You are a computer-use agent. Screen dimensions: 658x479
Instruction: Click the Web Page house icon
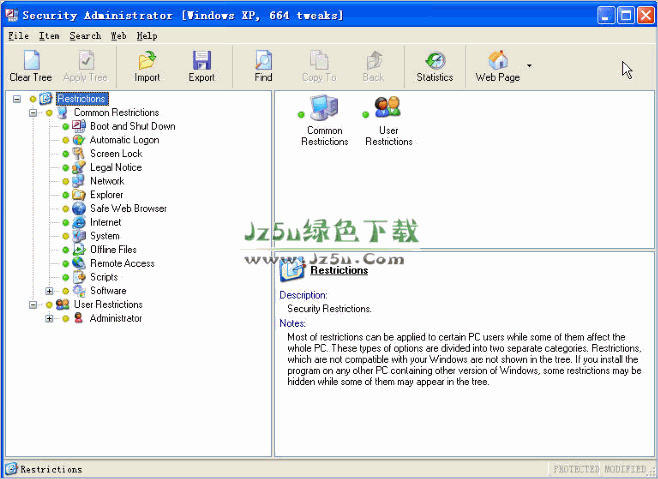tap(498, 60)
